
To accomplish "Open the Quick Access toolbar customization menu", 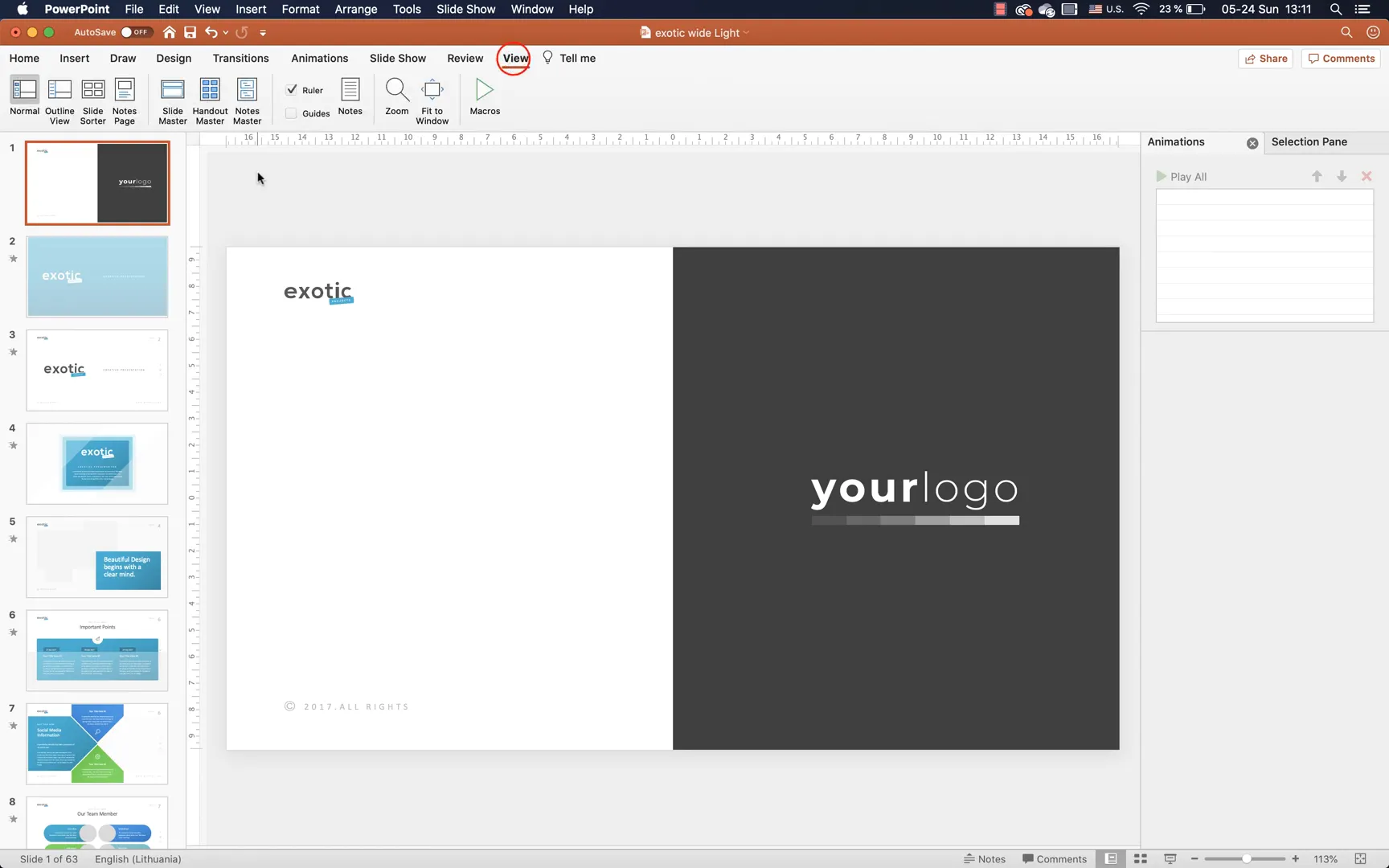I will (x=264, y=33).
